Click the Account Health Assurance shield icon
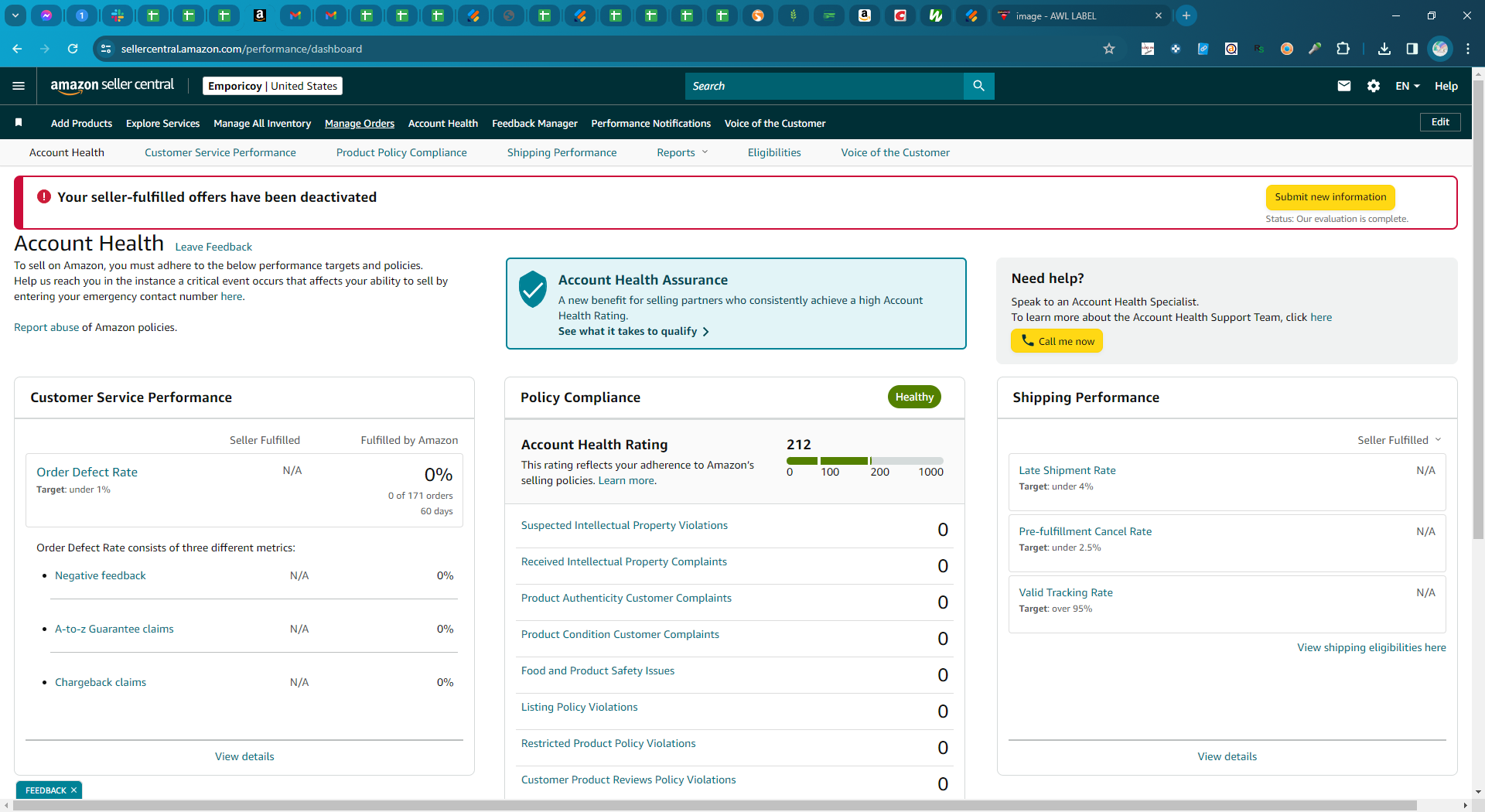Viewport: 1485px width, 812px height. click(x=533, y=289)
